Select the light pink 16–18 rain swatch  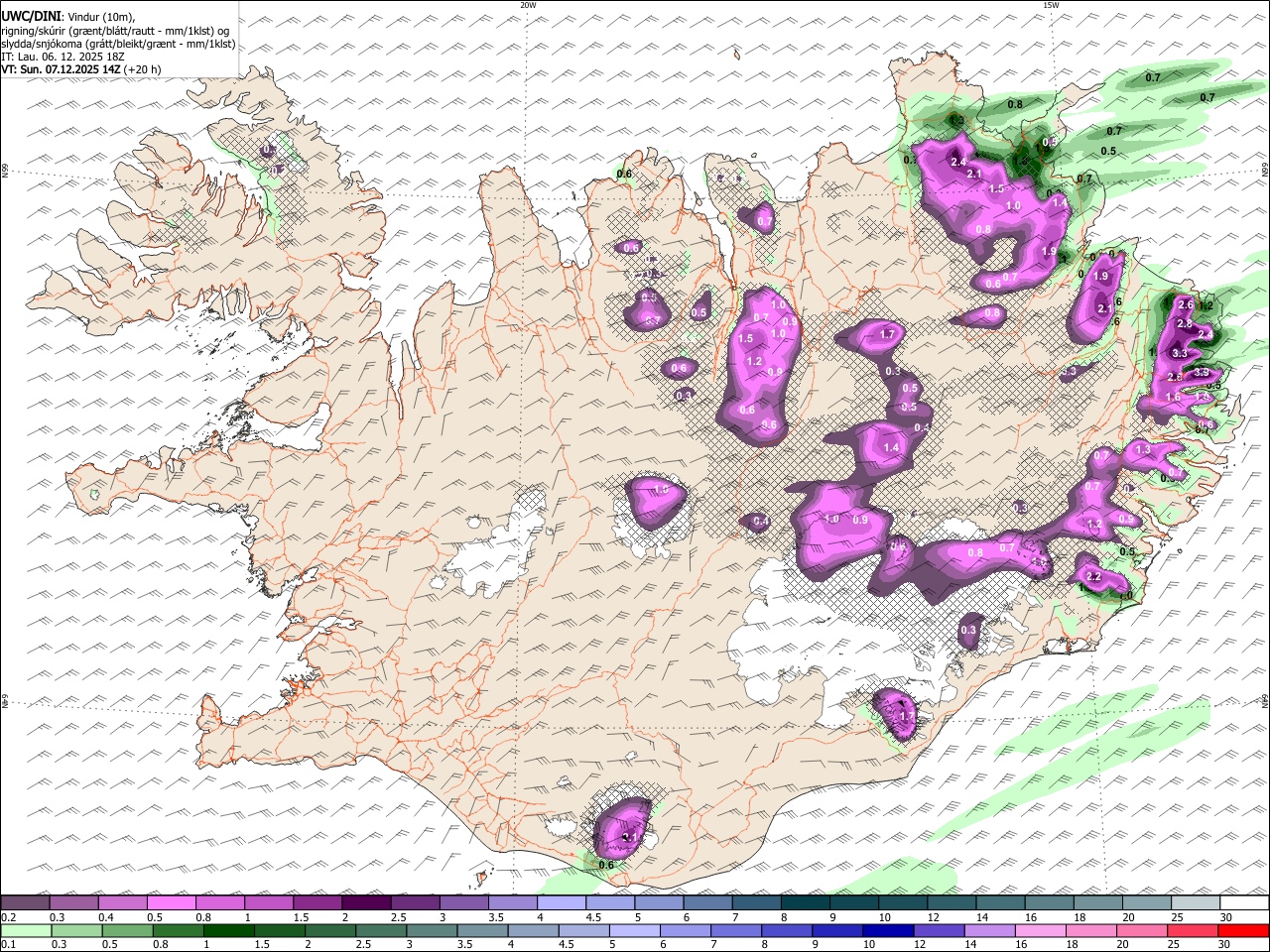pyautogui.click(x=1040, y=931)
